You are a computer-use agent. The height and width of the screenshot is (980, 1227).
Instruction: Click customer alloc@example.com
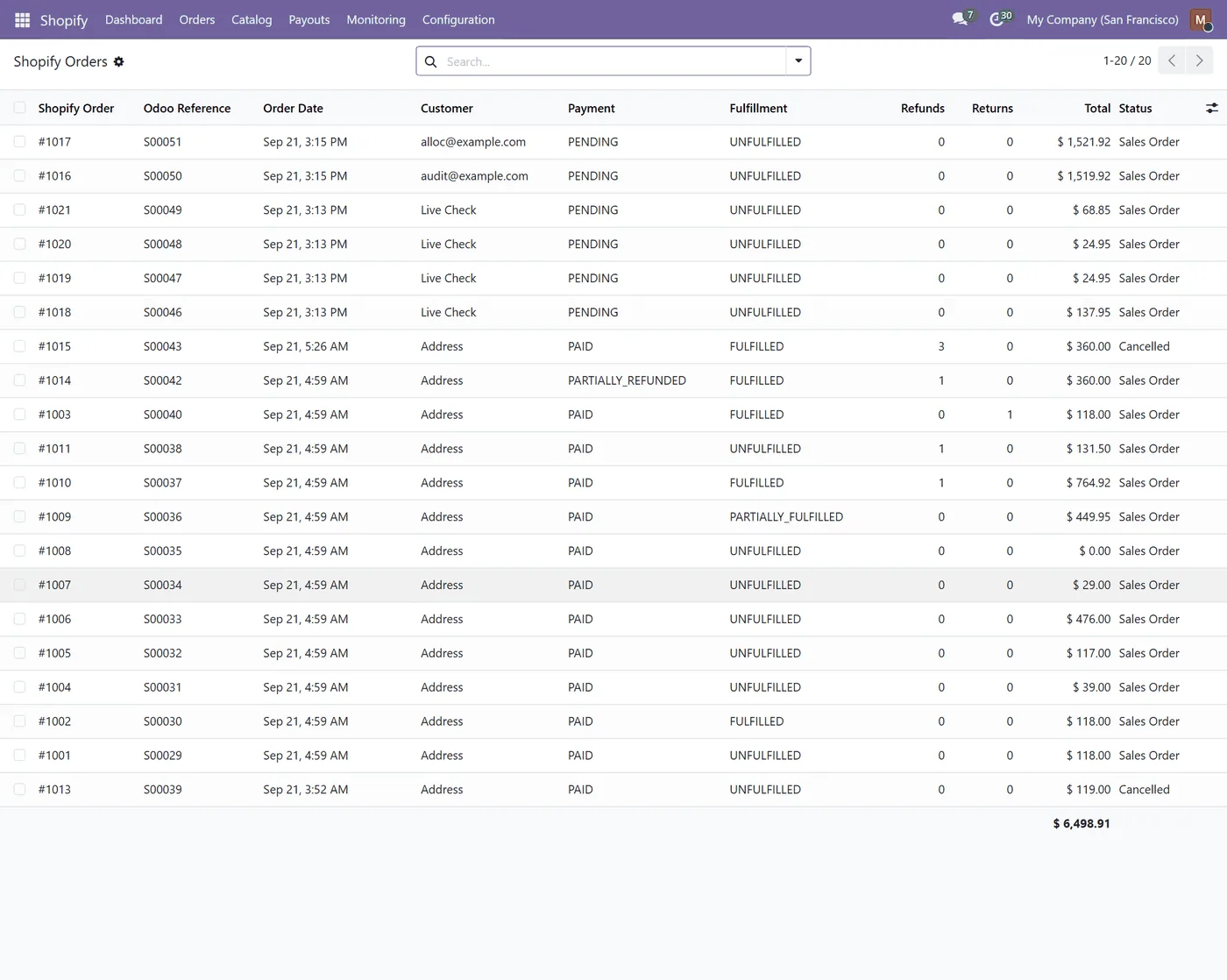click(x=473, y=142)
